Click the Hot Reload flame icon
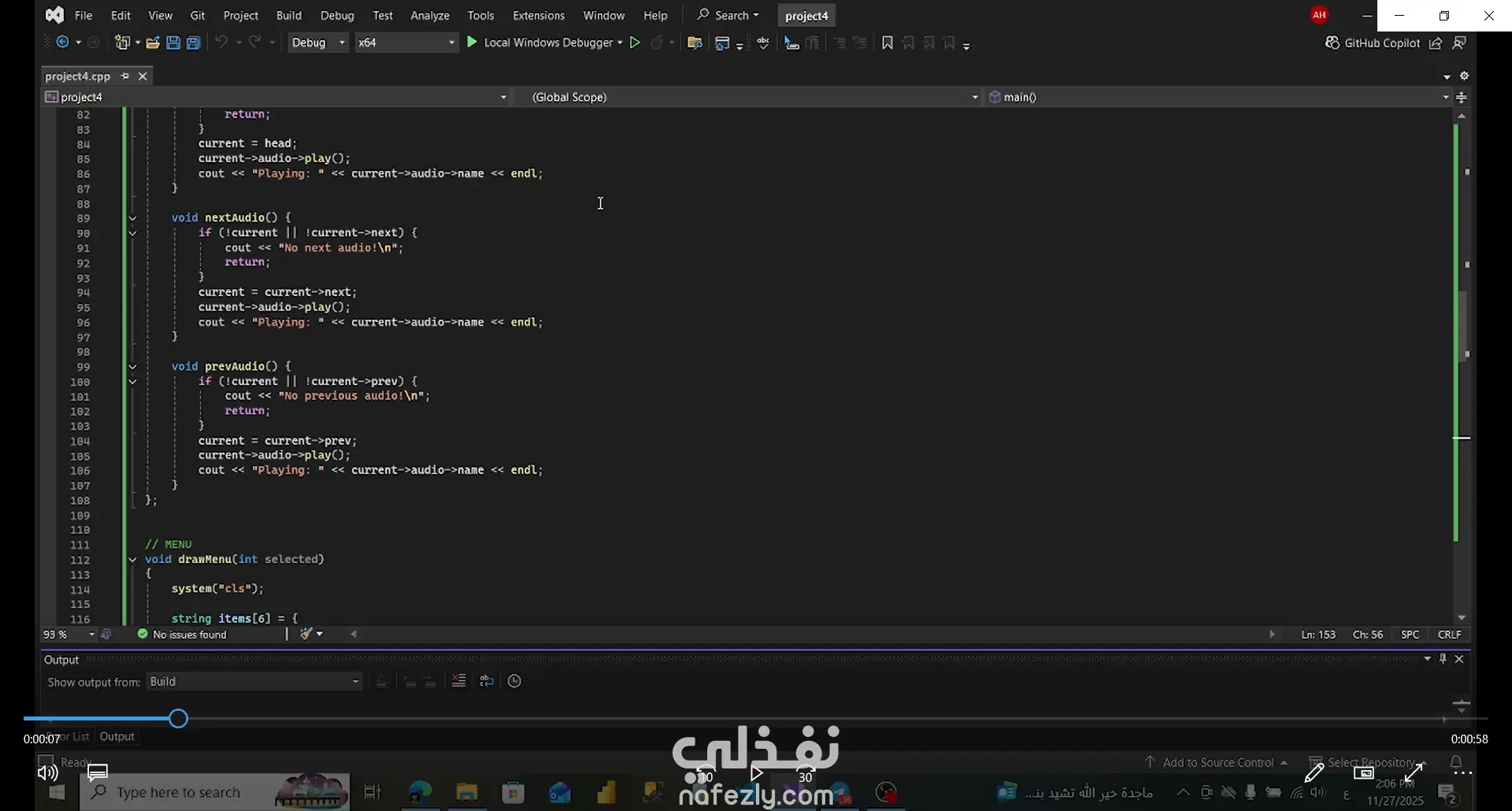This screenshot has height=811, width=1512. [x=657, y=43]
